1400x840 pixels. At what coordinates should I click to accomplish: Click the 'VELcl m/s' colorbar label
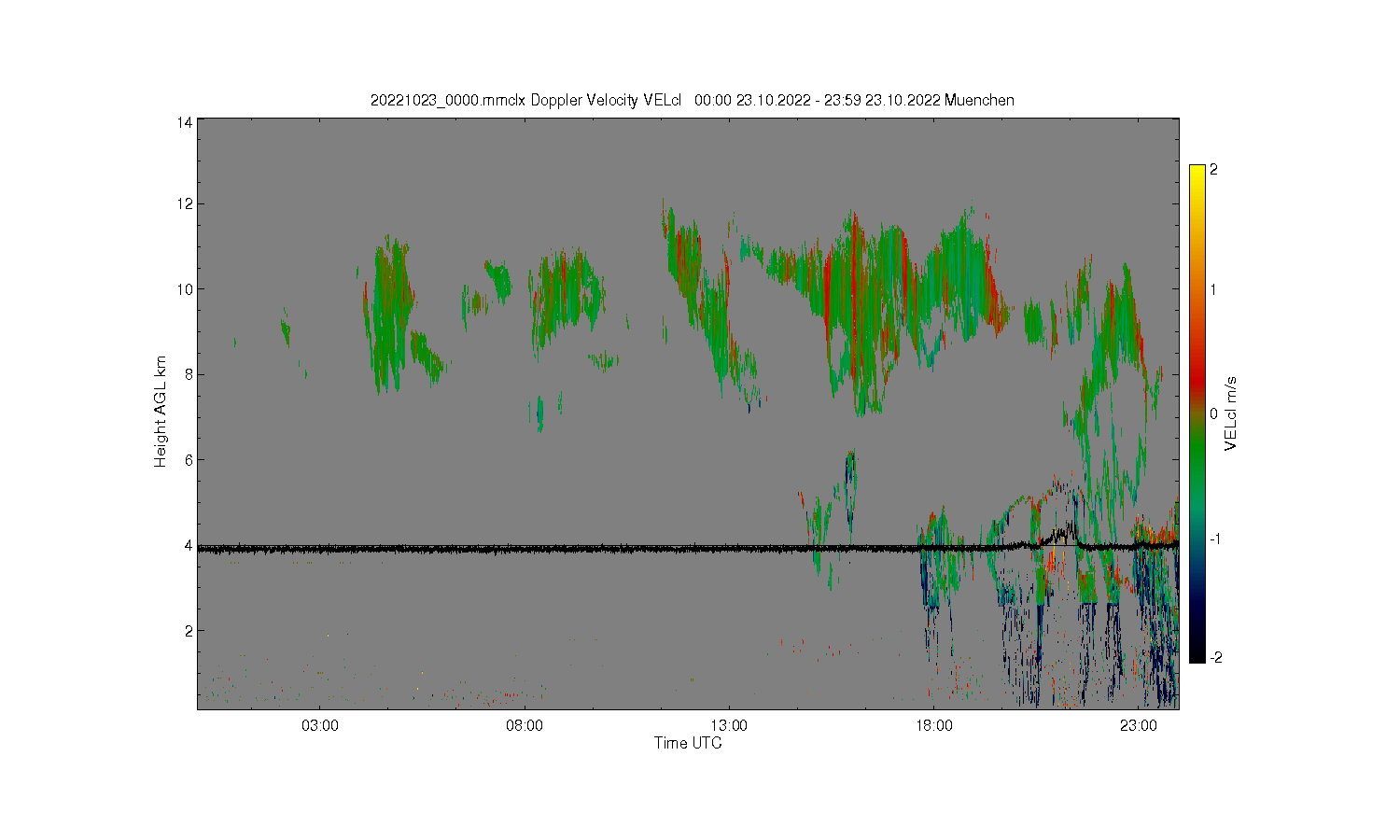1231,413
